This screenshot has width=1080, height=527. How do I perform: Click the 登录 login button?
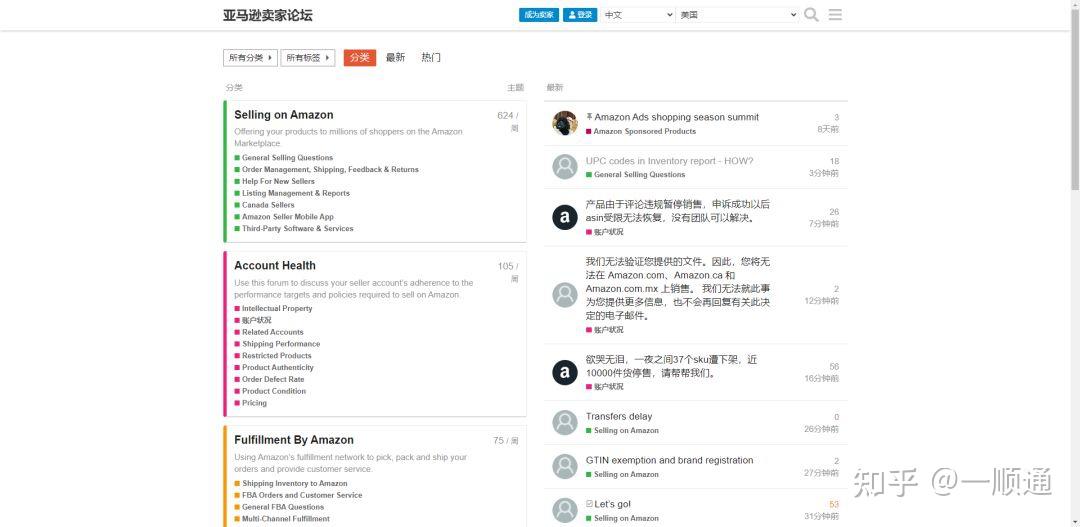point(580,14)
